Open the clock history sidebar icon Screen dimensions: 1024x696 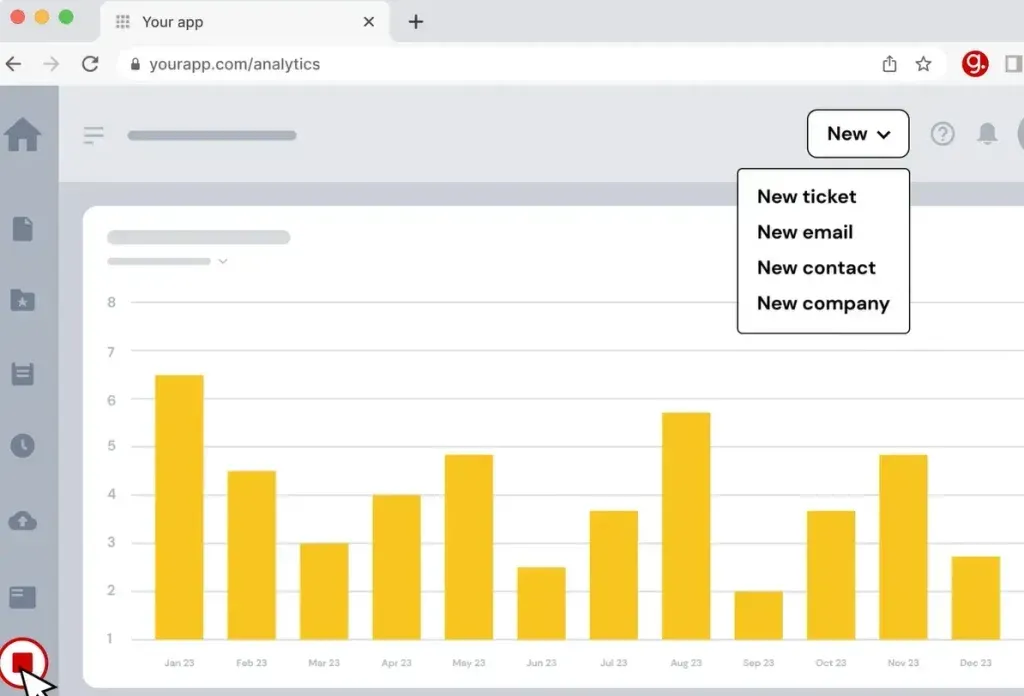(23, 446)
